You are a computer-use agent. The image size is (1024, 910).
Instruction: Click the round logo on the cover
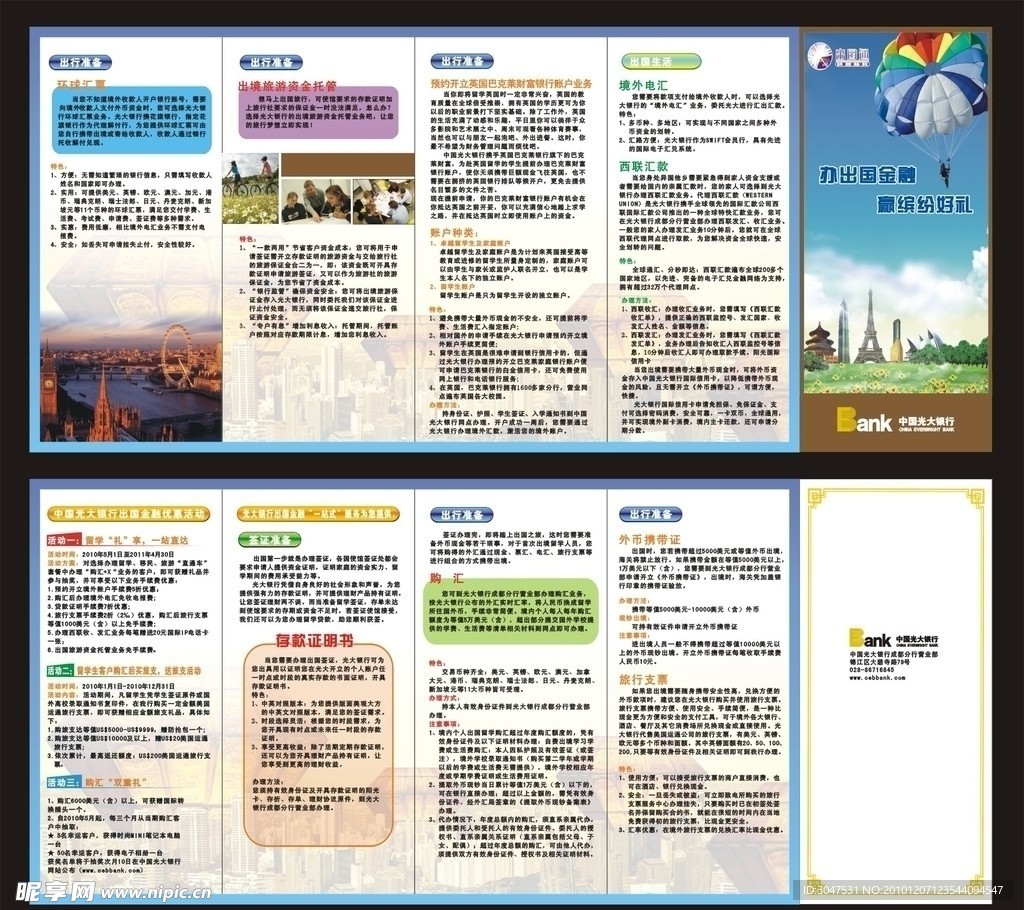pyautogui.click(x=820, y=55)
